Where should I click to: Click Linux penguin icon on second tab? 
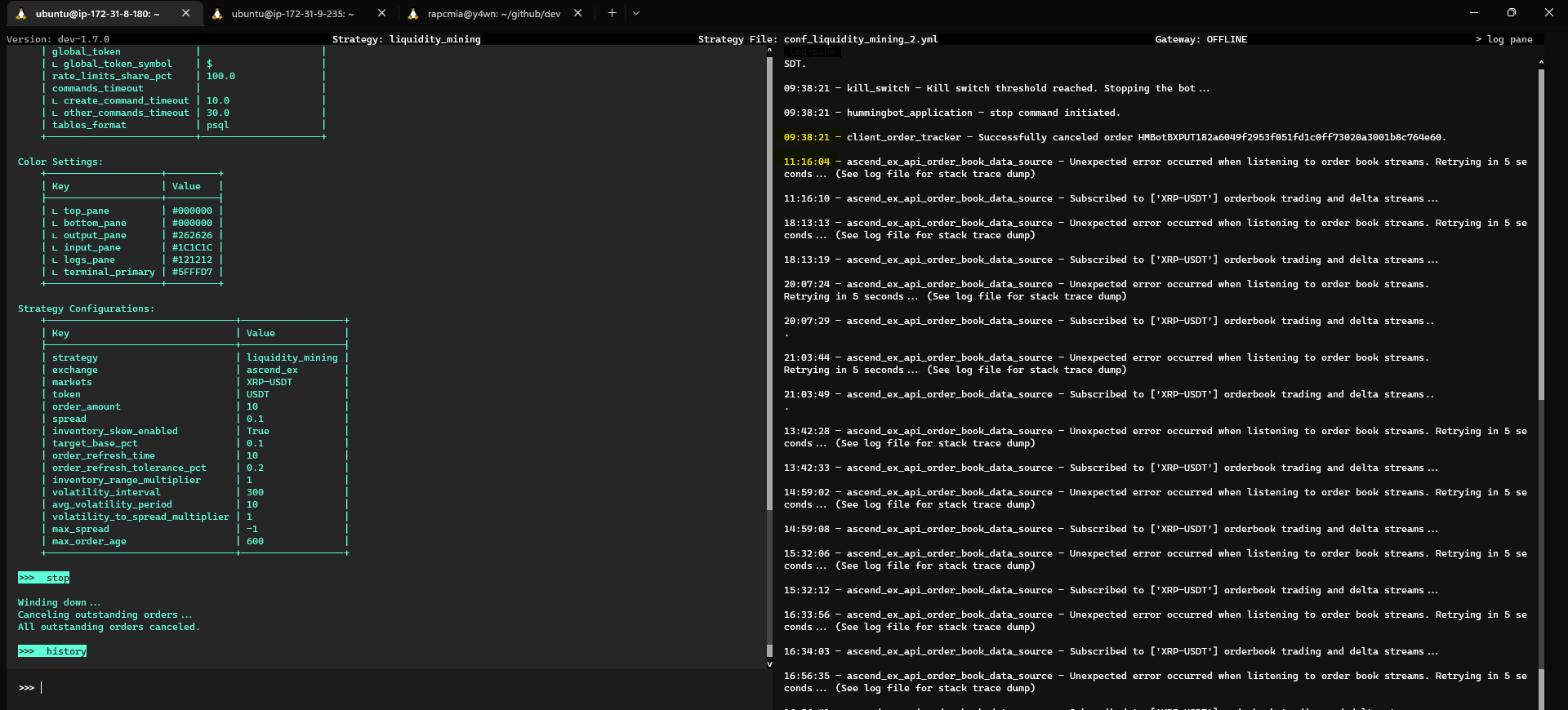[x=217, y=14]
